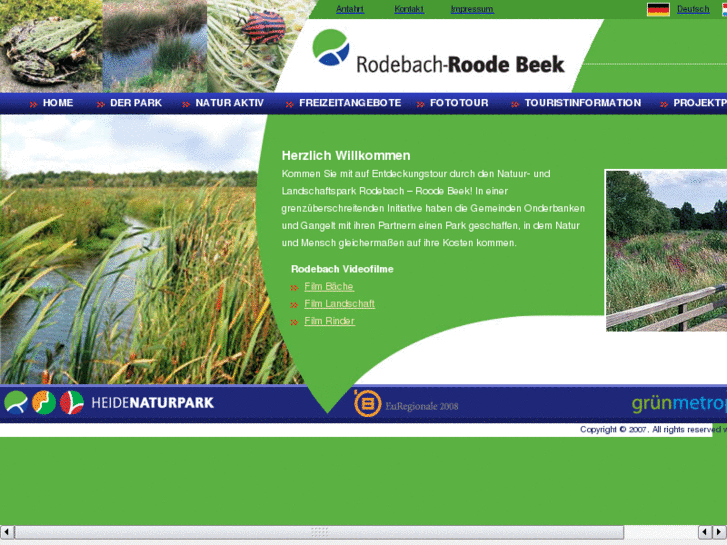Click the Rodebach-Roode Beek logo
This screenshot has width=727, height=545.
pyautogui.click(x=438, y=52)
